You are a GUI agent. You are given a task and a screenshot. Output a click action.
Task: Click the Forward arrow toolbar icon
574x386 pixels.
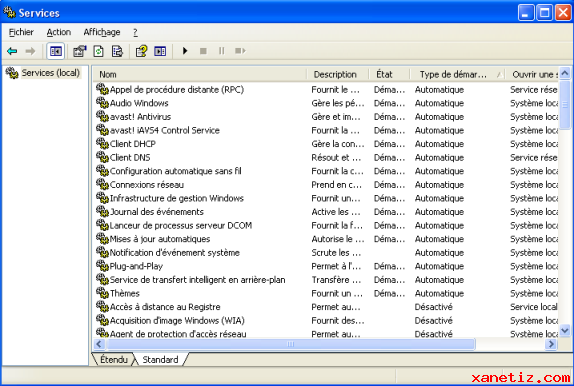[30, 51]
